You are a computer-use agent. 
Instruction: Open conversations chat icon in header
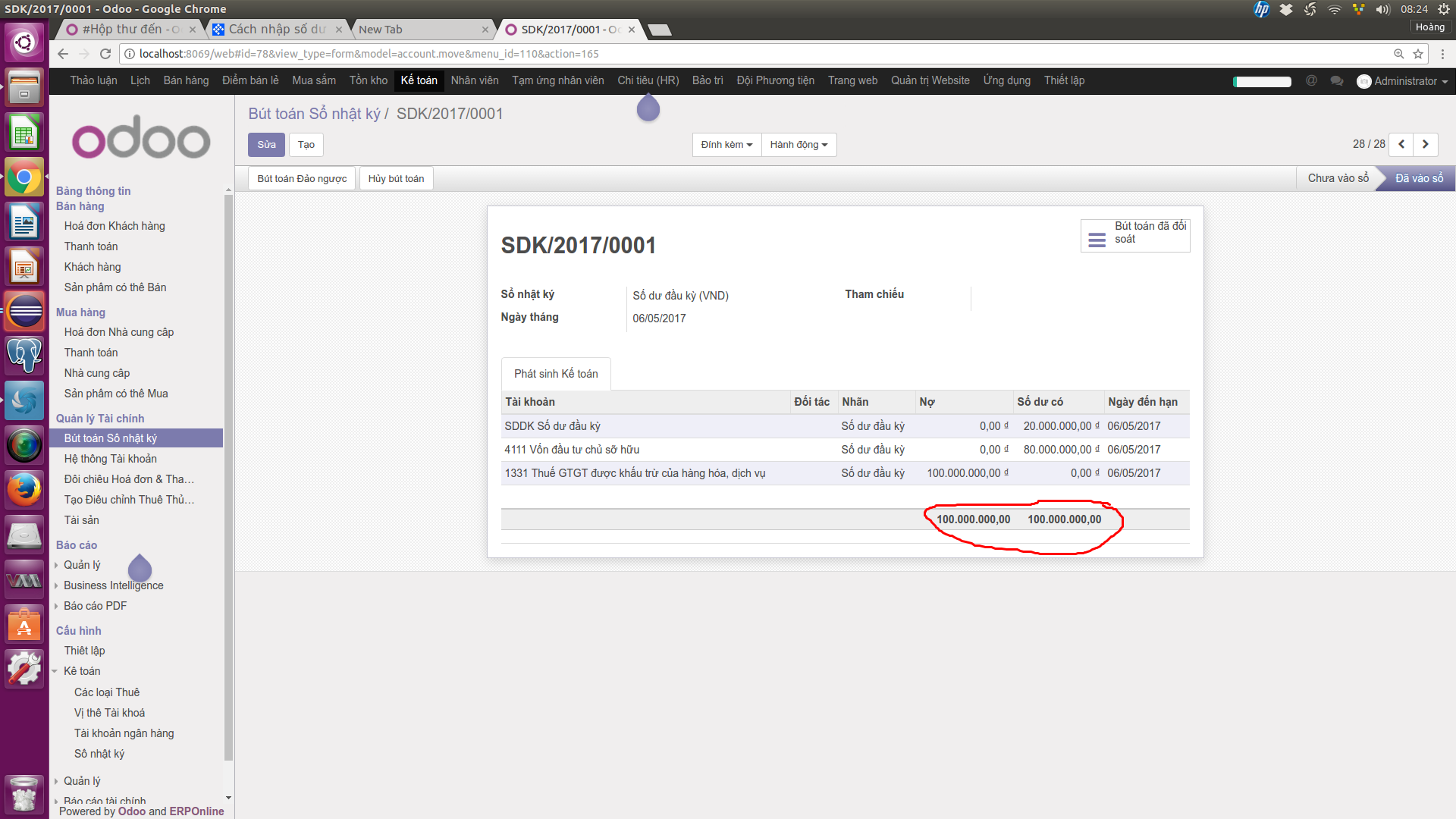tap(1337, 80)
